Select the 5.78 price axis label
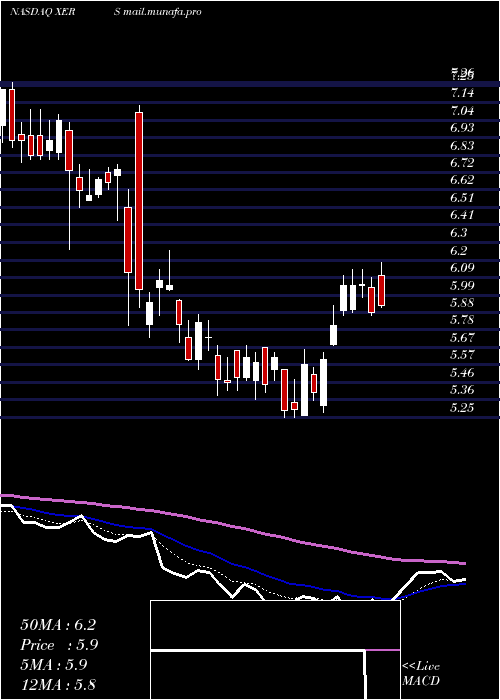 point(462,320)
